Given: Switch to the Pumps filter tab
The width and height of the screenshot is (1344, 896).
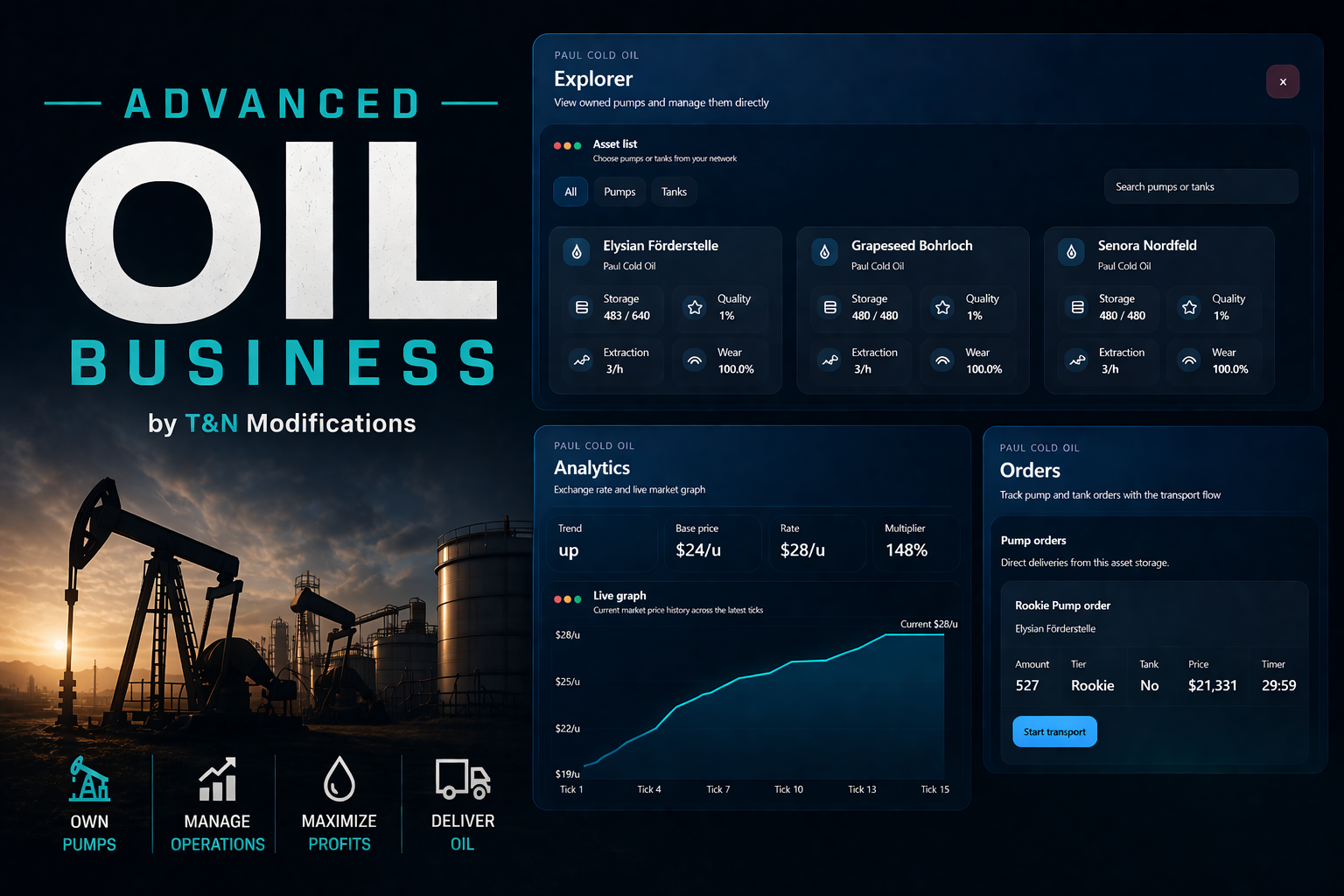Looking at the screenshot, I should click(x=619, y=192).
